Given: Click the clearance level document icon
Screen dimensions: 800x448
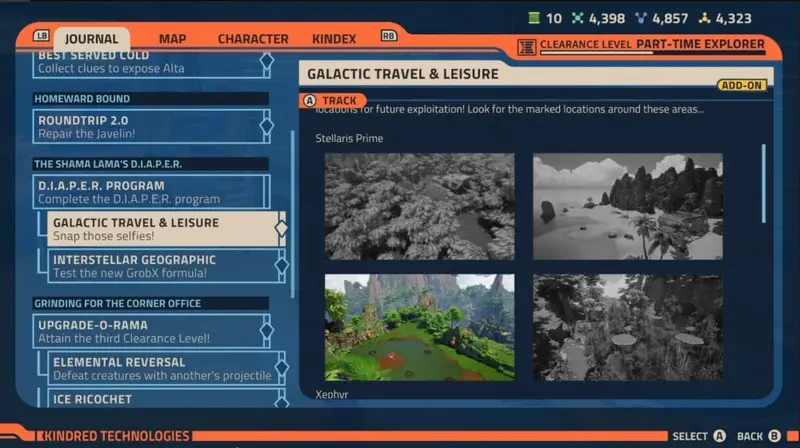Looking at the screenshot, I should pos(527,47).
